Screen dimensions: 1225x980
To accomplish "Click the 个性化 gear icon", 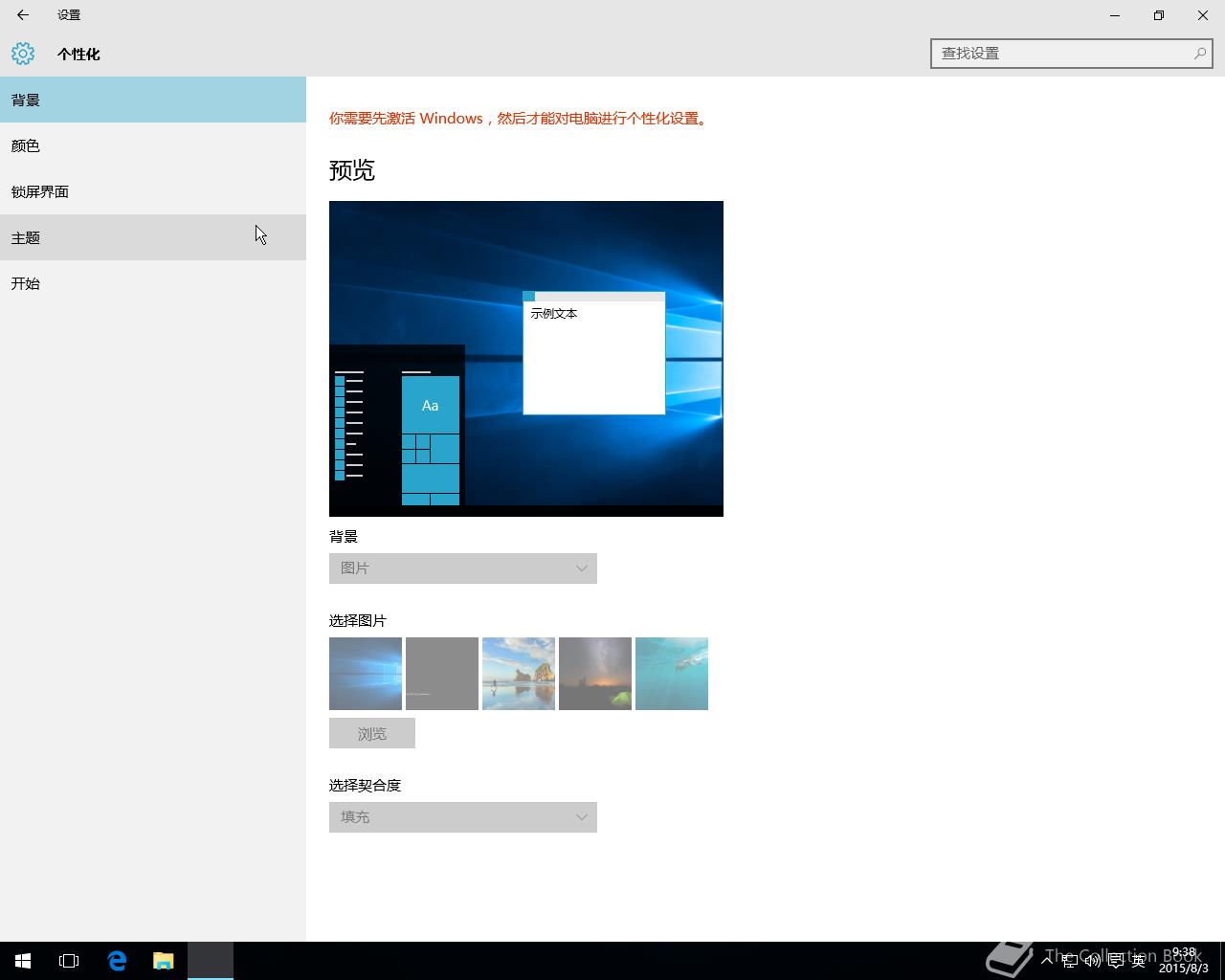I will tap(23, 54).
